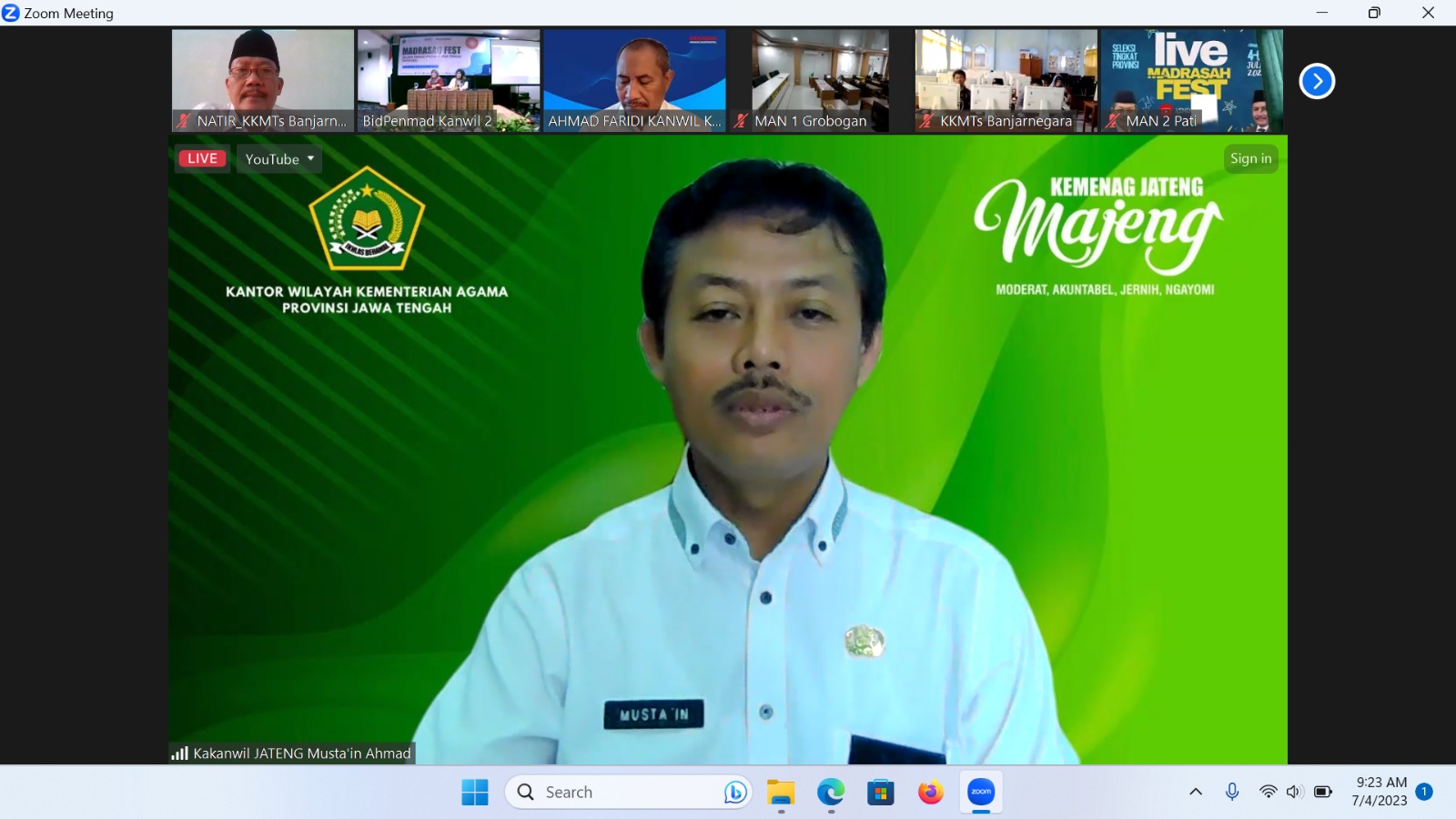This screenshot has height=819, width=1456.
Task: Expand the hidden system tray icons chevron
Action: [1196, 792]
